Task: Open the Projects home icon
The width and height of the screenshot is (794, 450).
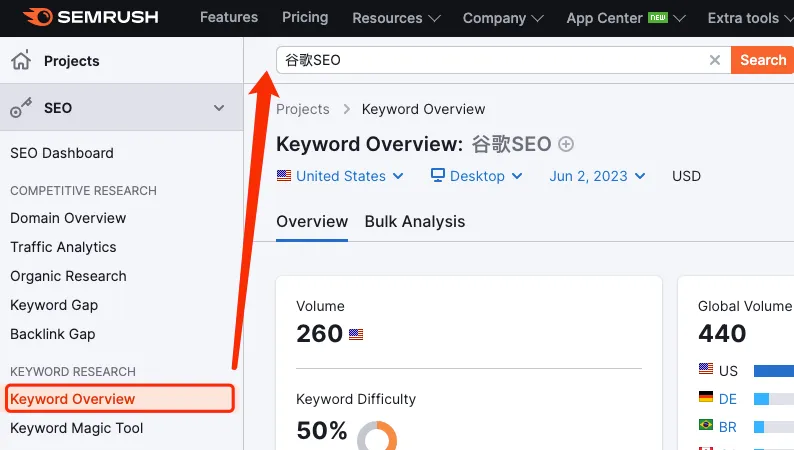Action: (21, 60)
